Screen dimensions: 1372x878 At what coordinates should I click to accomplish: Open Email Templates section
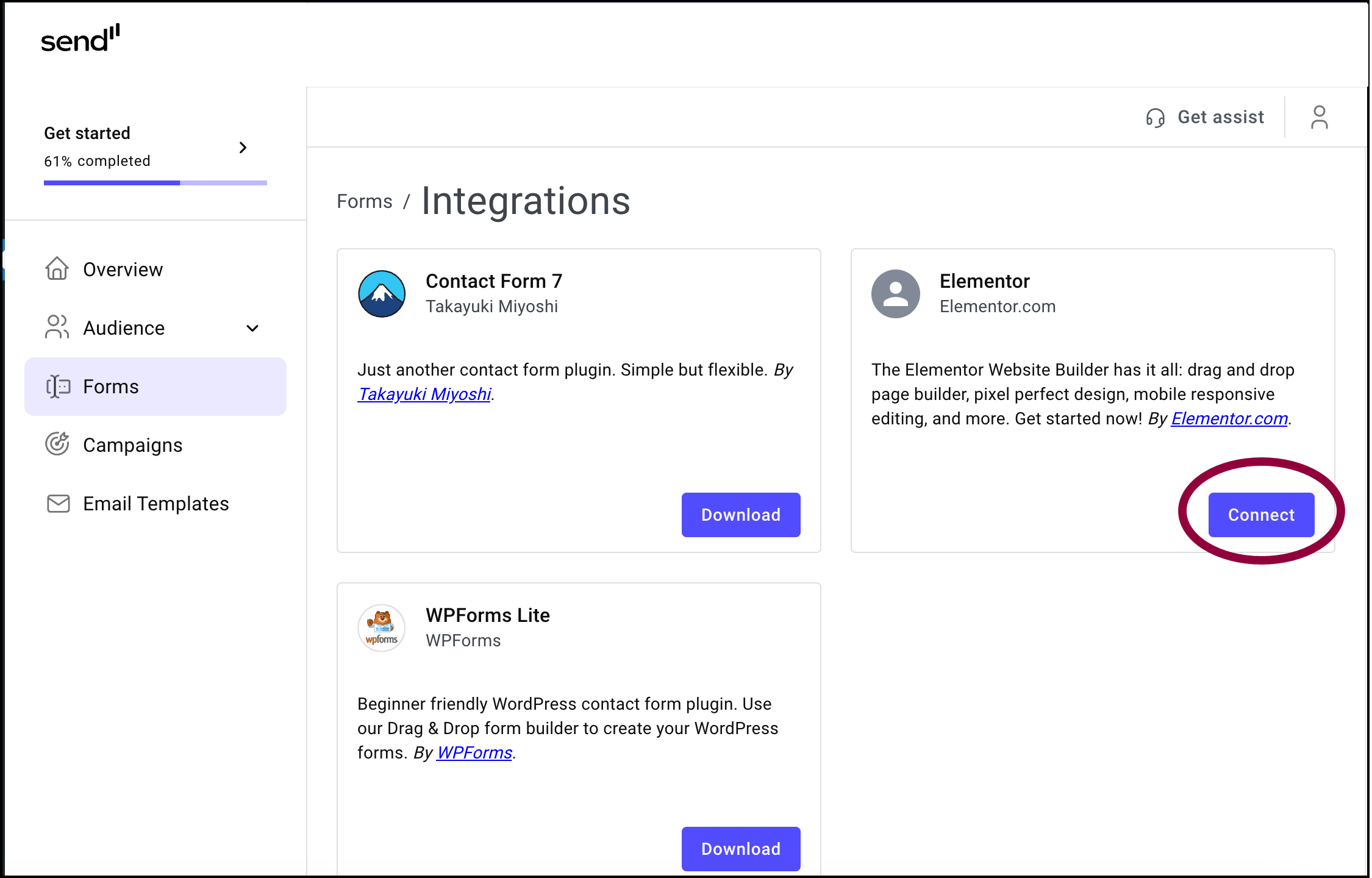click(x=155, y=504)
